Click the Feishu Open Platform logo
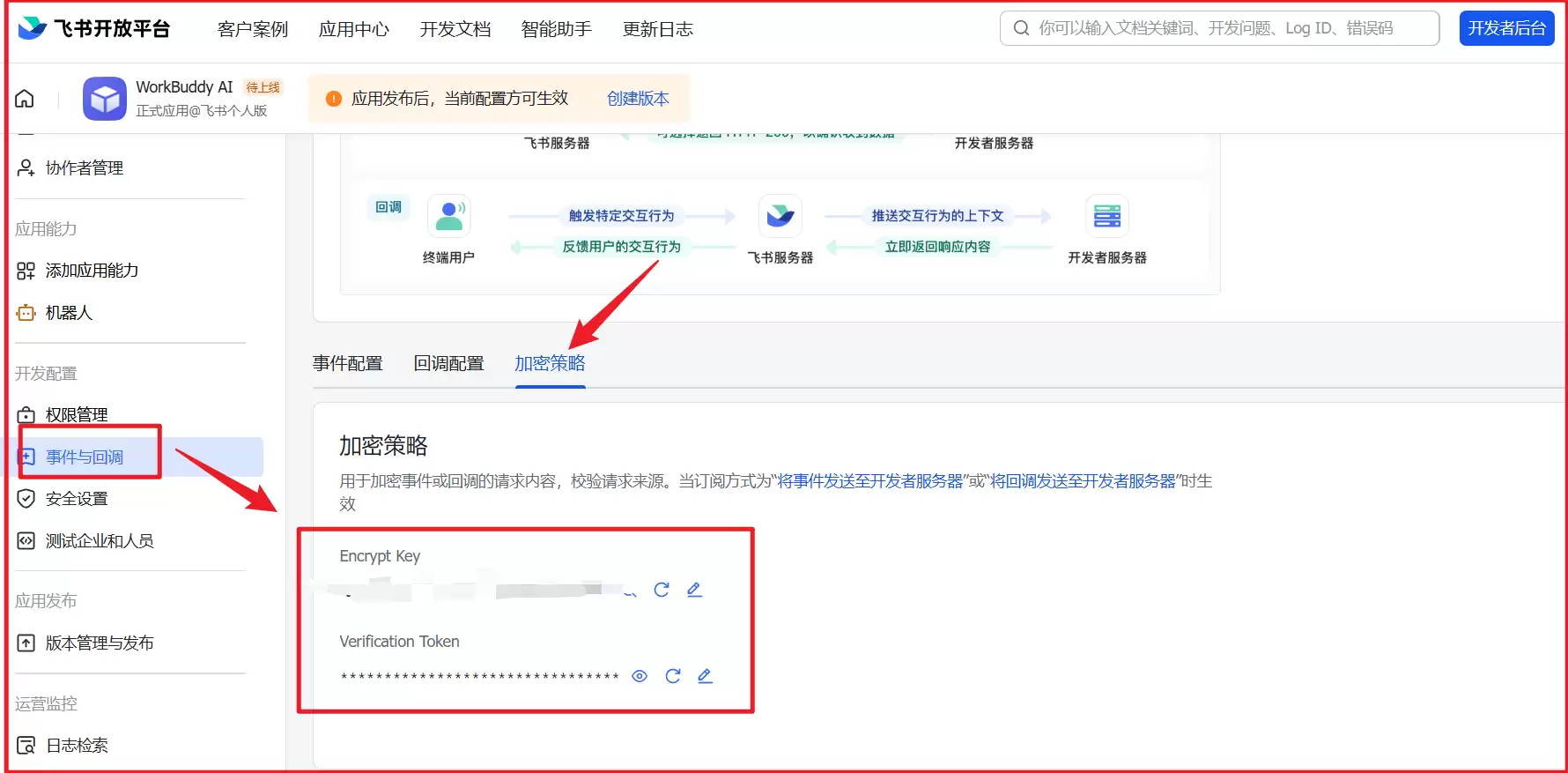 [94, 28]
